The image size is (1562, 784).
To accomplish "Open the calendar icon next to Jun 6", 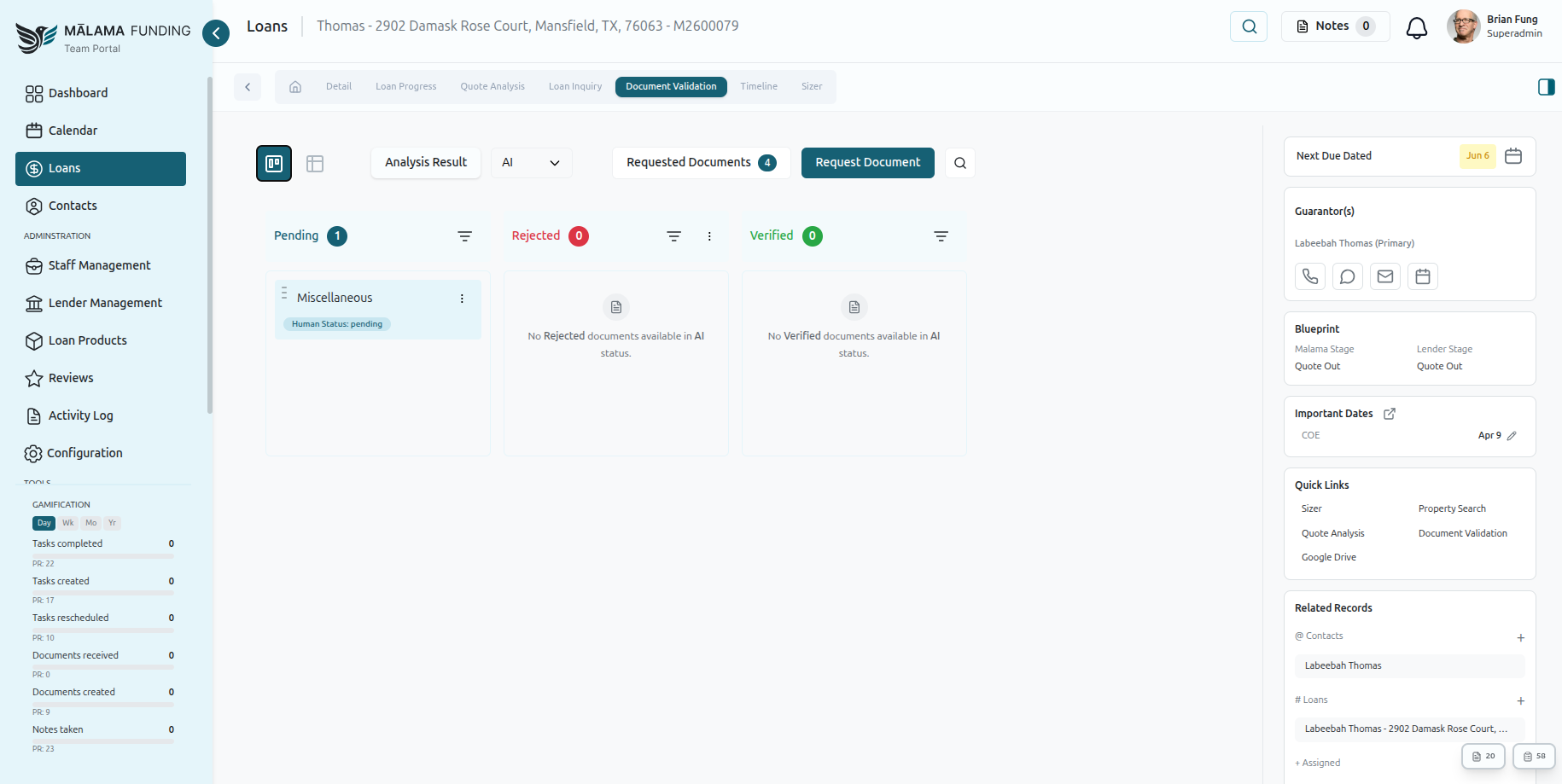I will pos(1512,156).
